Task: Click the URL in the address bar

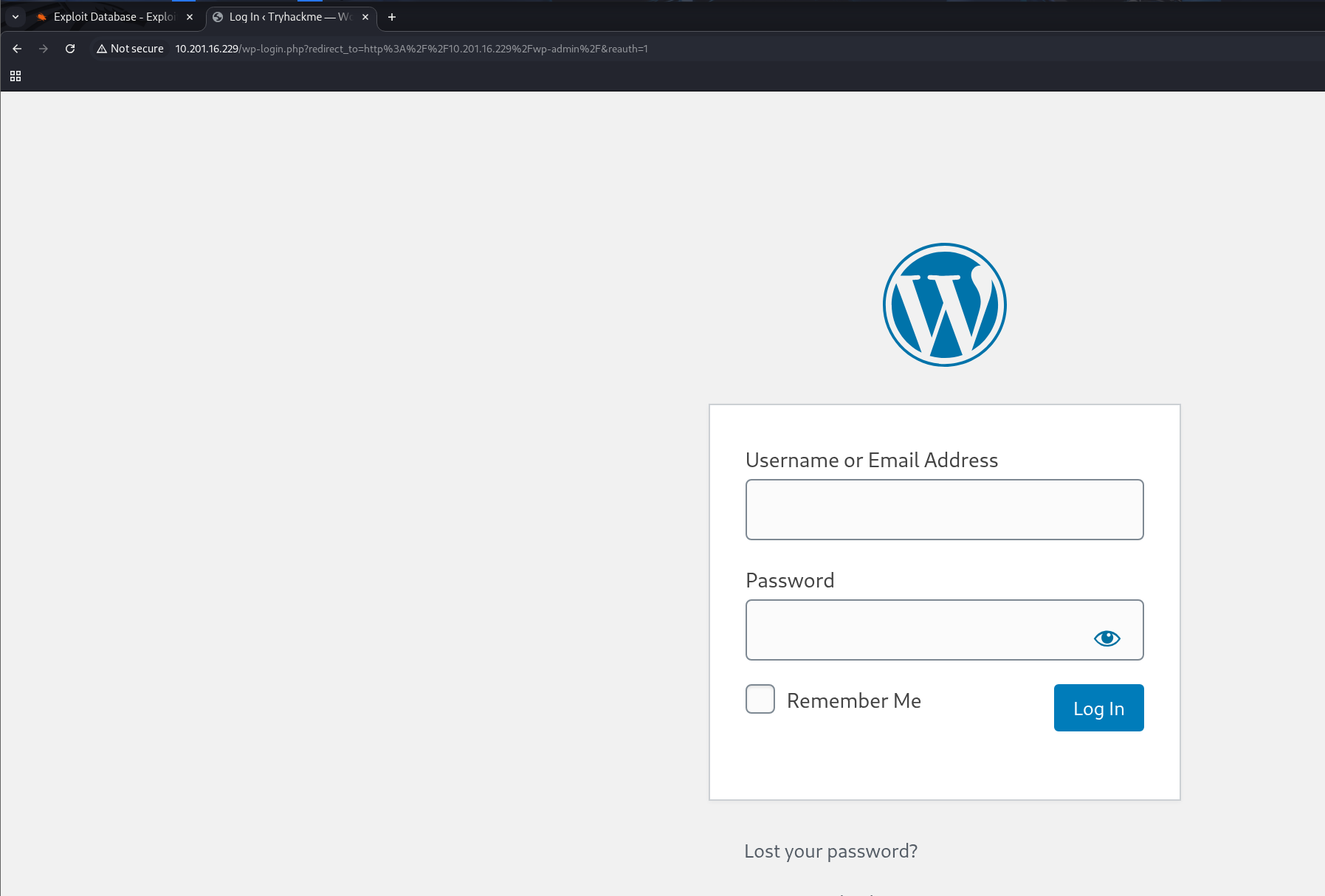Action: (411, 49)
